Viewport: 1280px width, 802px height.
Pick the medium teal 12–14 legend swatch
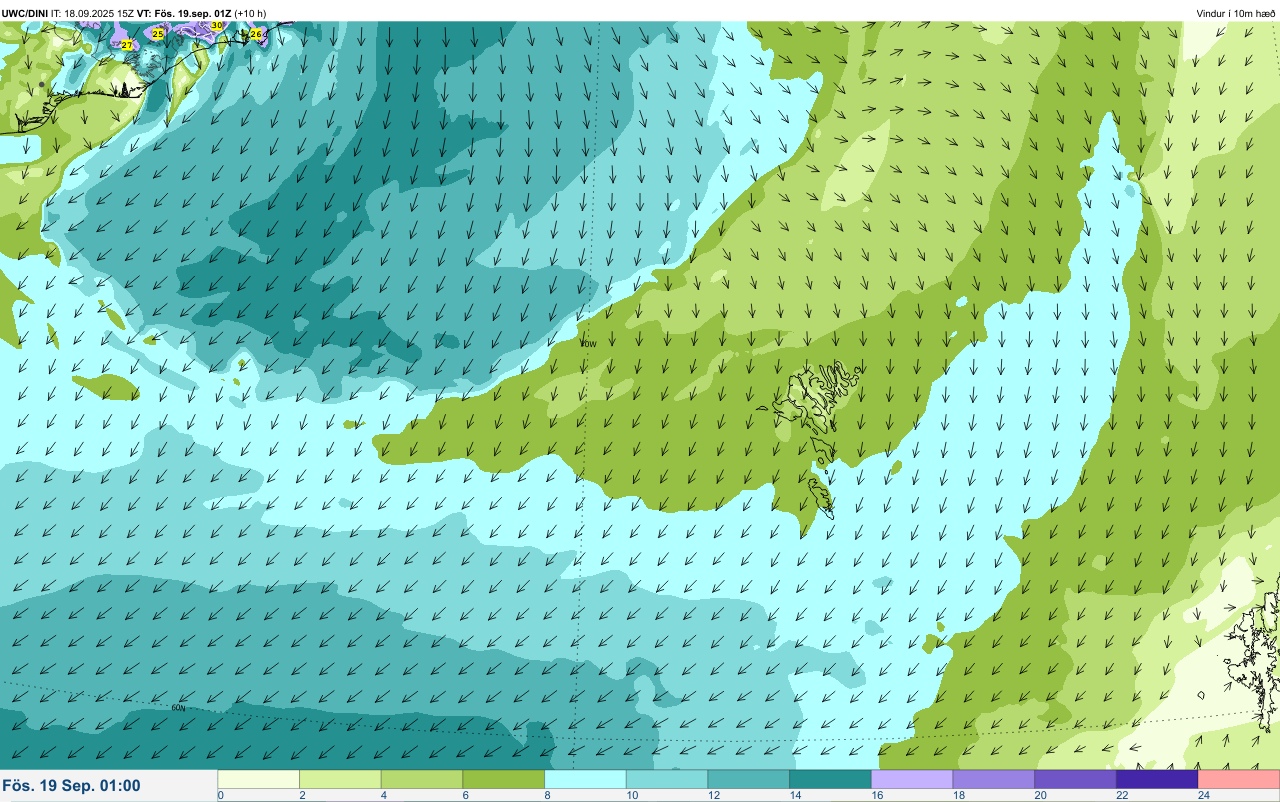(x=749, y=779)
